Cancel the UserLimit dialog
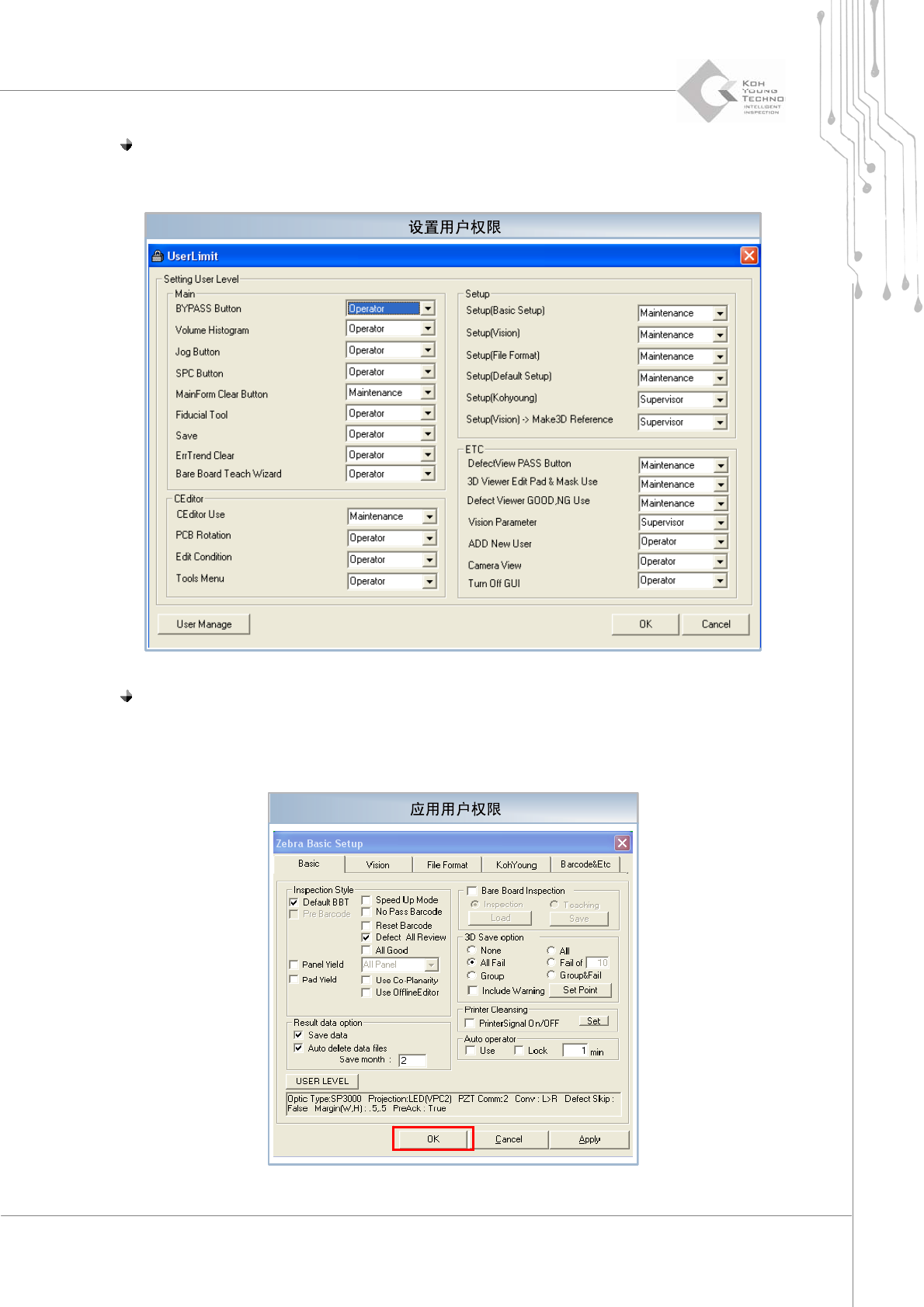924x1307 pixels. pos(716,624)
